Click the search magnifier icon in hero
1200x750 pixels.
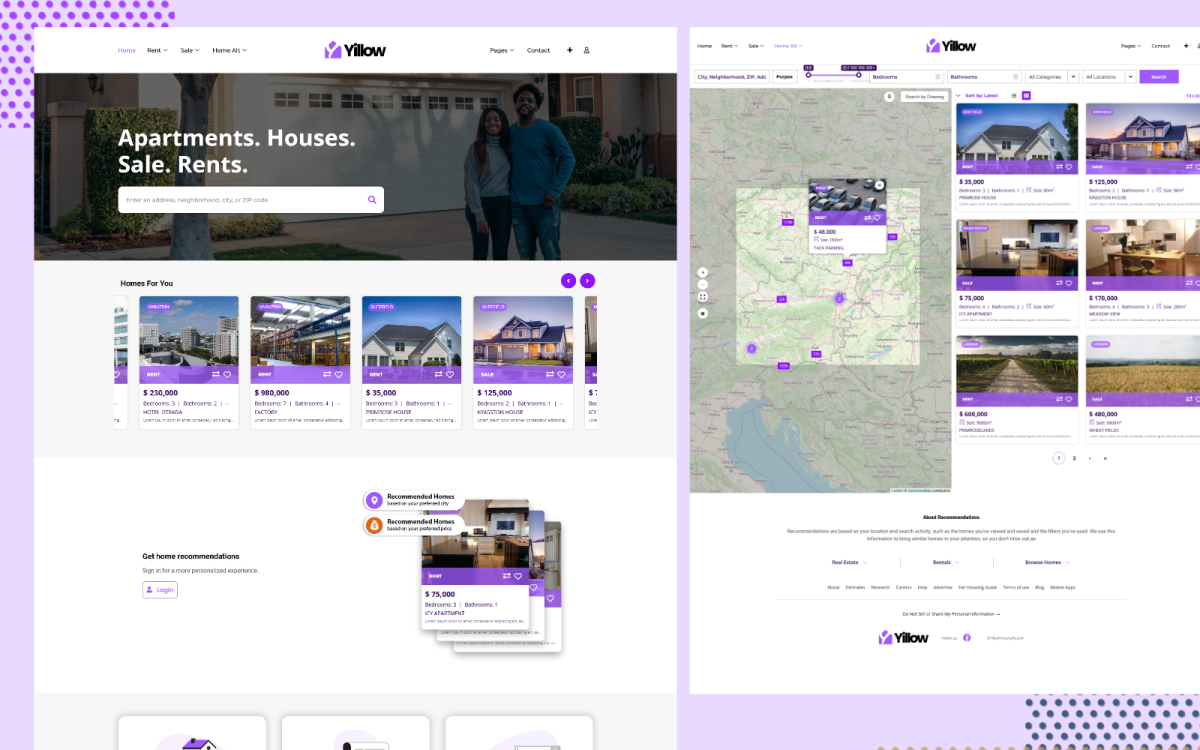coord(372,200)
